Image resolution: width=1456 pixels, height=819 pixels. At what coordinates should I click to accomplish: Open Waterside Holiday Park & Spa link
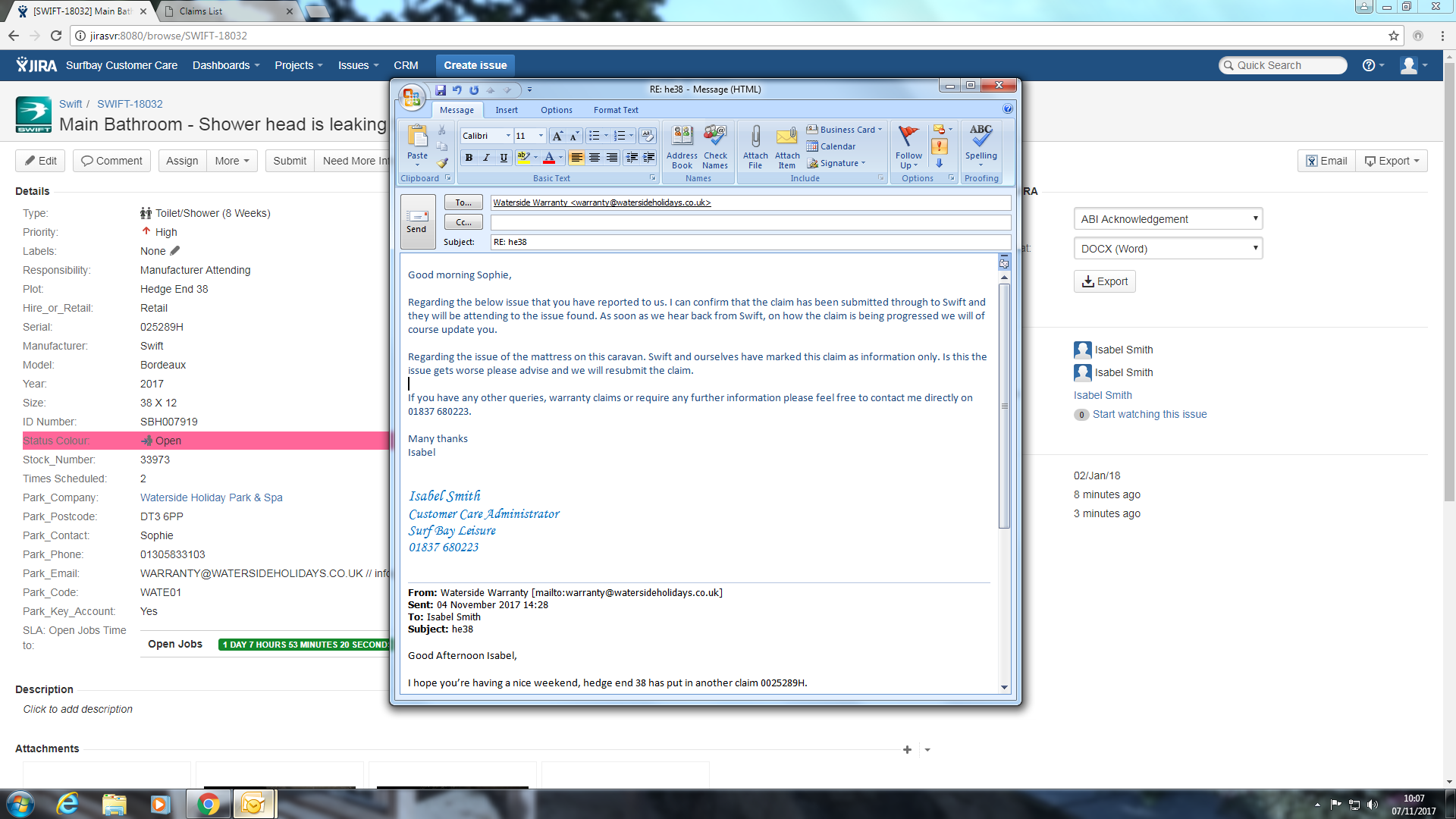pyautogui.click(x=211, y=497)
